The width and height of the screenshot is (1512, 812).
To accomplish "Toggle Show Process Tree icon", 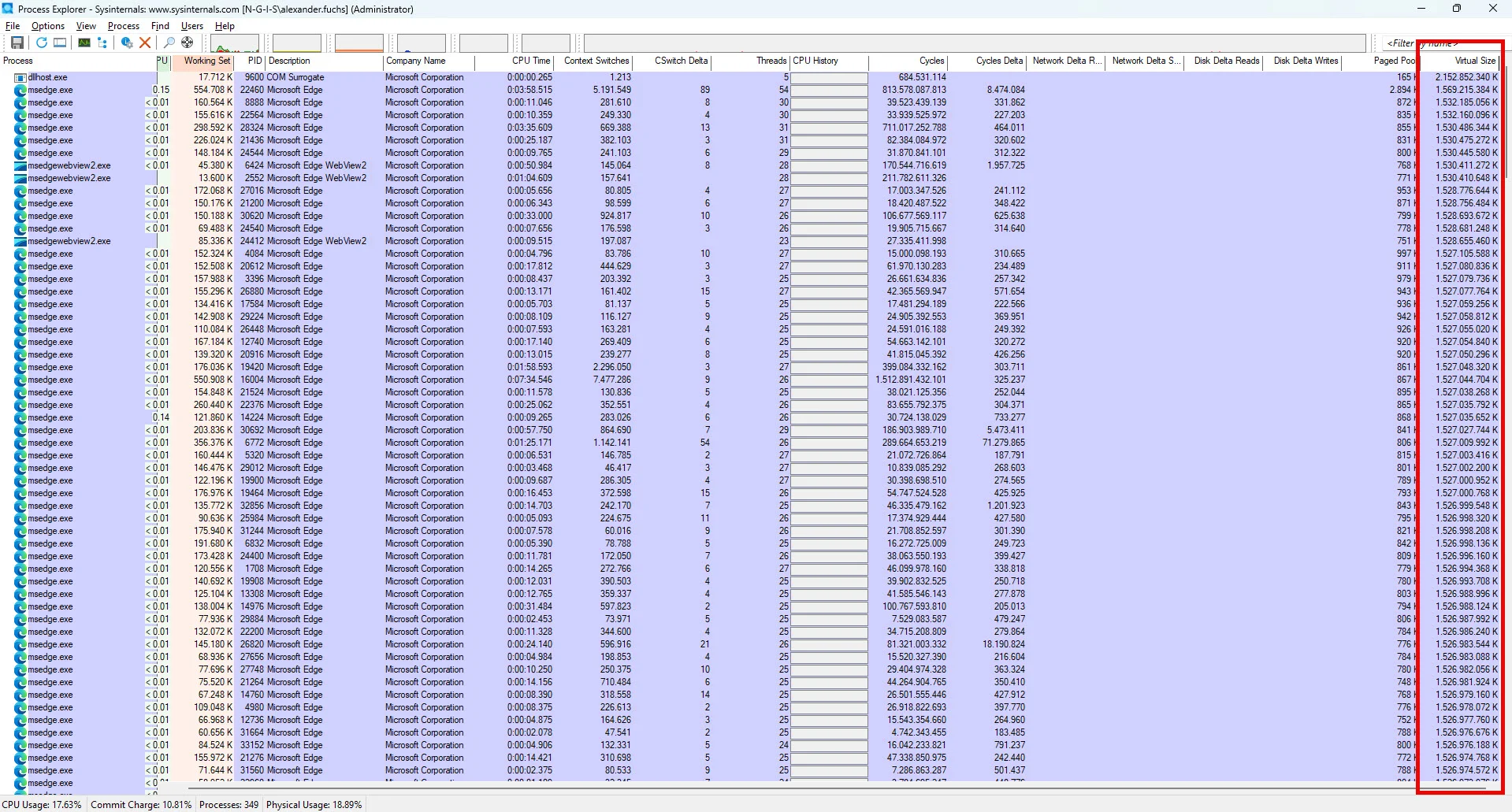I will [x=102, y=43].
